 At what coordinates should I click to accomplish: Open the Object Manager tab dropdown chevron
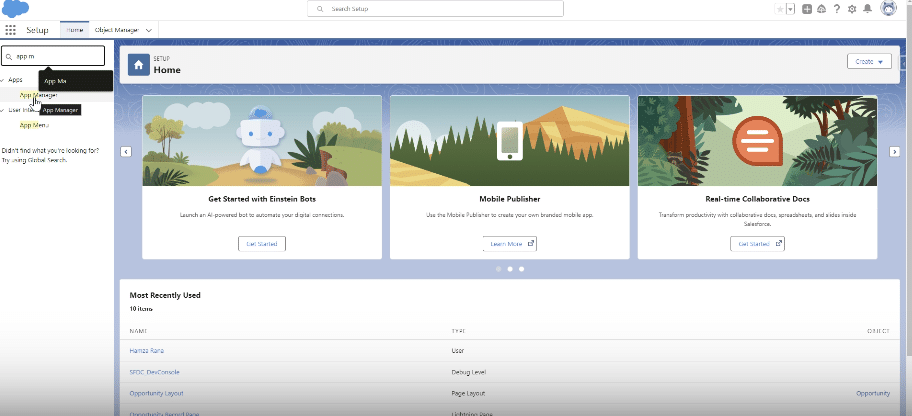click(149, 30)
